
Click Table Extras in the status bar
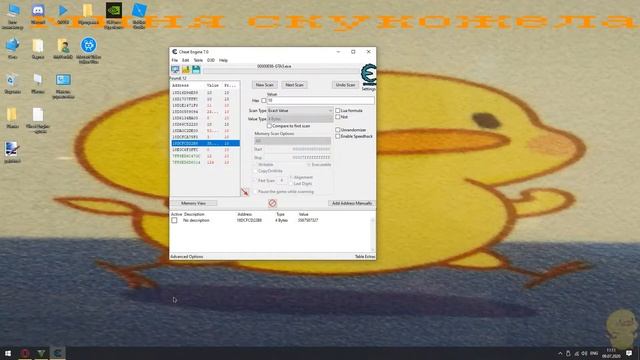[365, 257]
